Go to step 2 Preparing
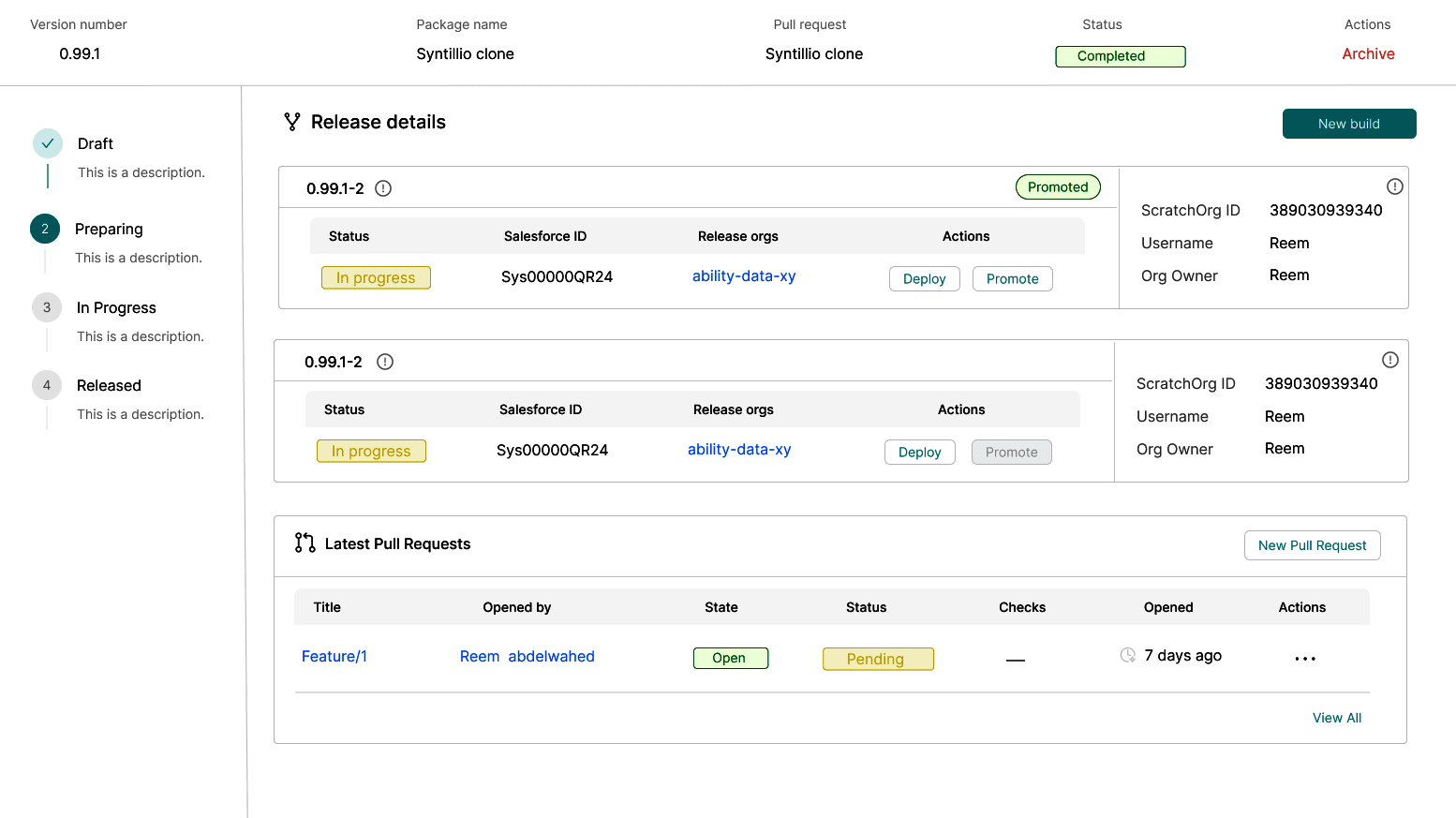Screen dimensions: 1456x818 click(x=45, y=229)
